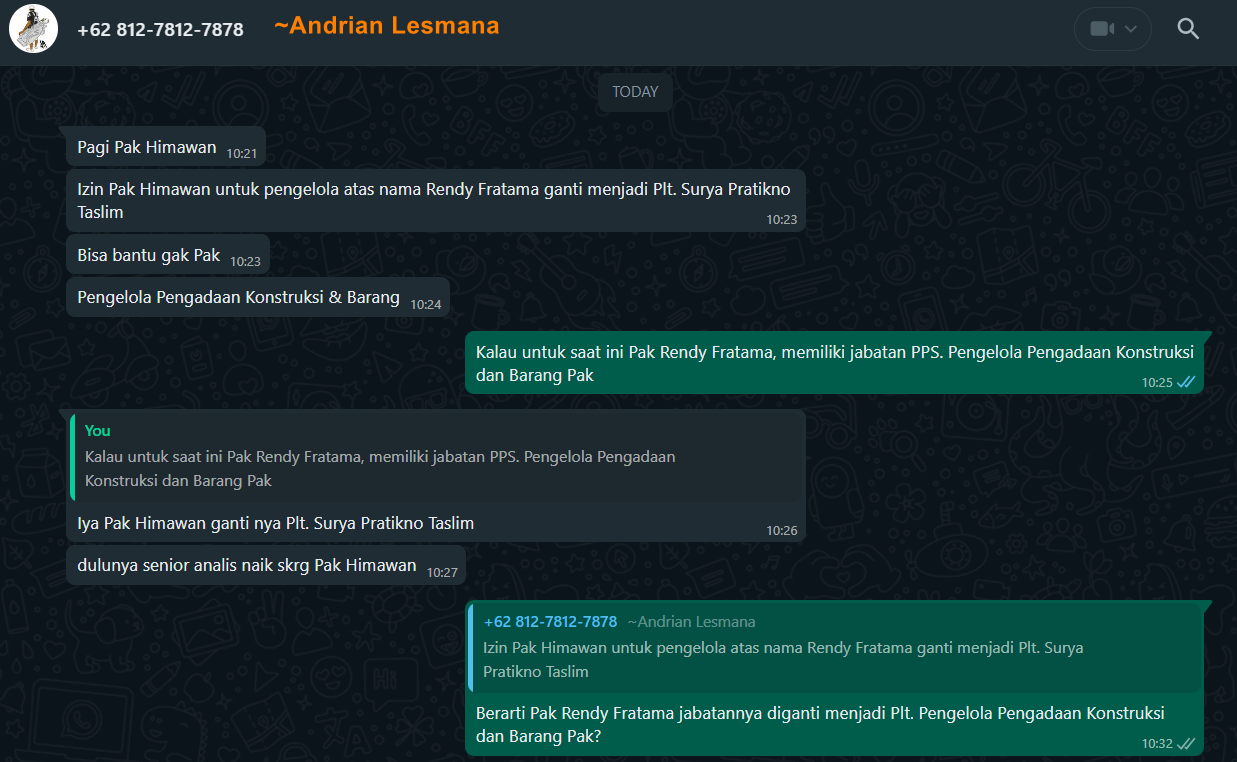The height and width of the screenshot is (762, 1237).
Task: Click the green "Kalau untuk saat ini" bubble
Action: (x=834, y=363)
